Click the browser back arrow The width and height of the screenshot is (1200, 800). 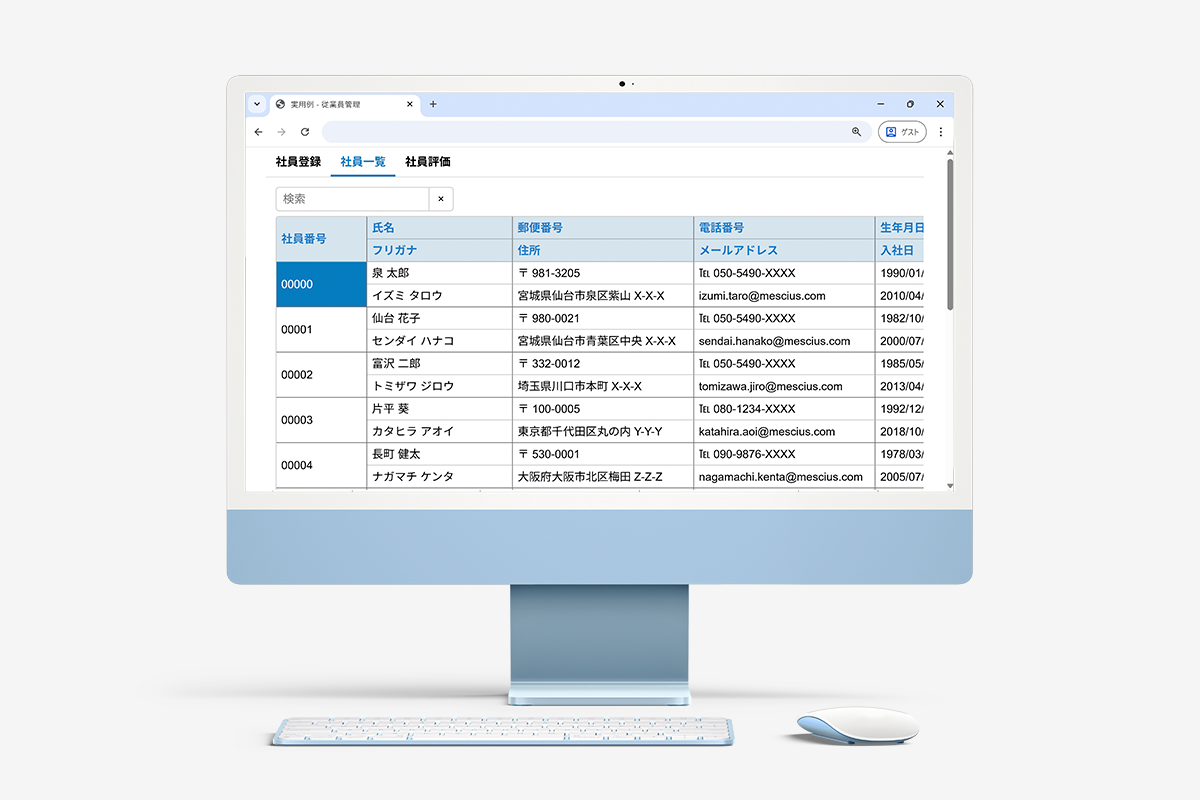pyautogui.click(x=259, y=132)
